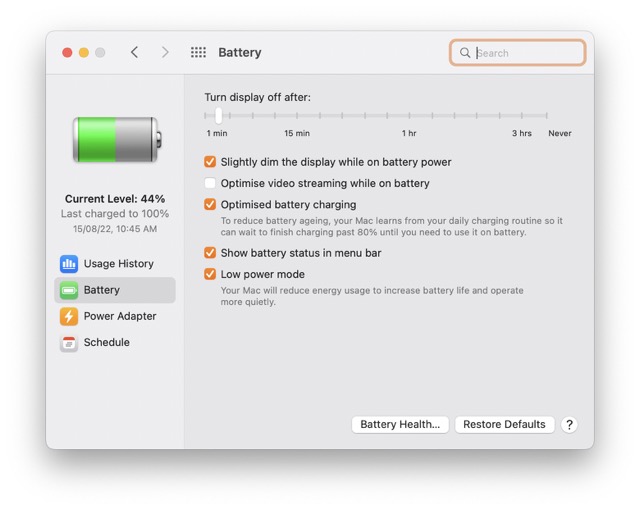Enable optimise video streaming while on battery

[x=210, y=183]
